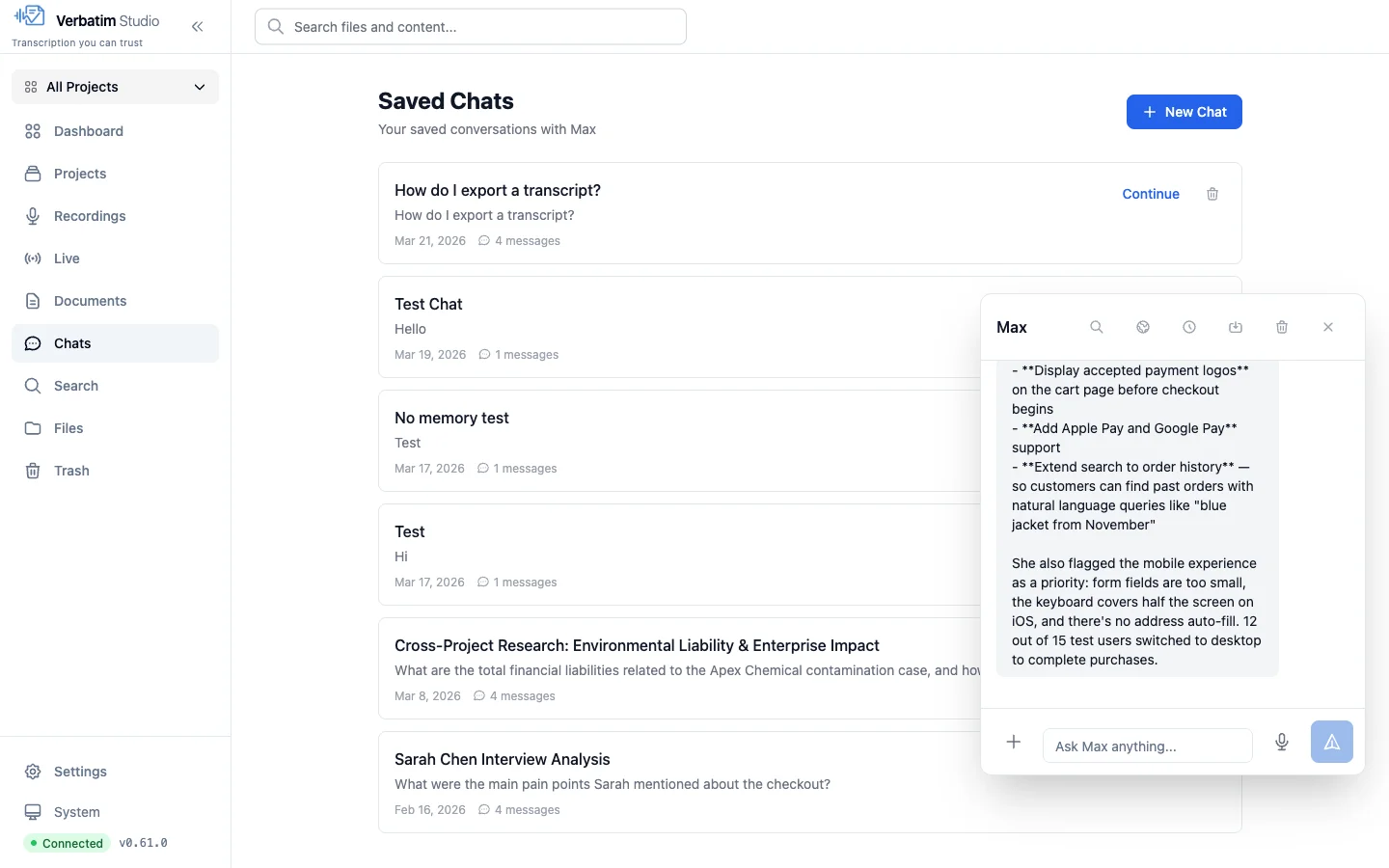Collapse the sidebar with the double chevron
This screenshot has height=868, width=1389.
[198, 27]
